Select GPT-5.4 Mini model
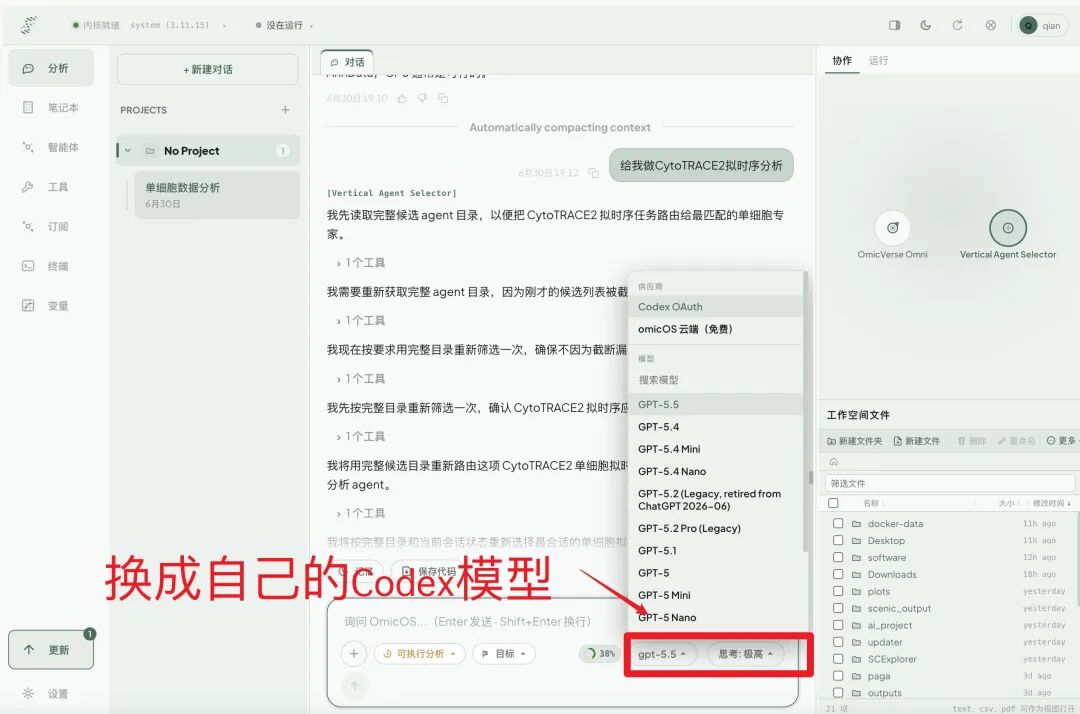 click(716, 449)
